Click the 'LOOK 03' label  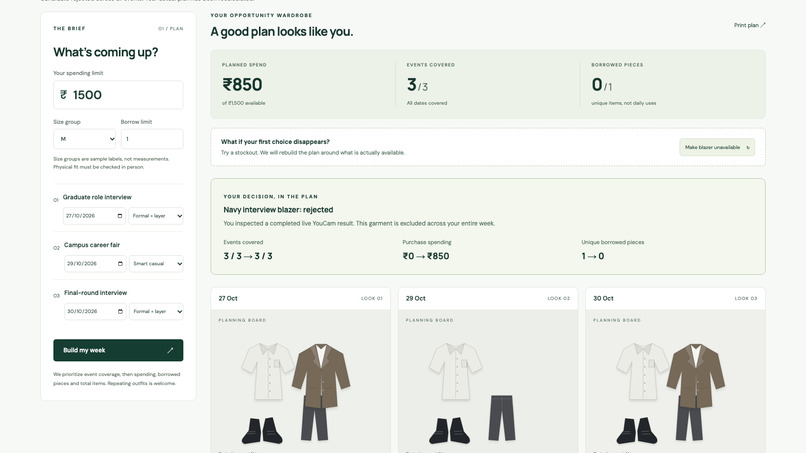[746, 298]
